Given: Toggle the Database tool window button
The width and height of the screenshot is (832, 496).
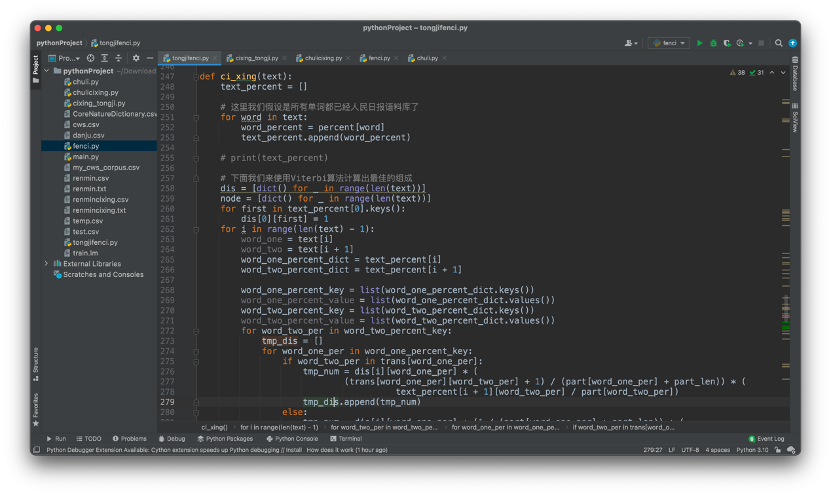Looking at the screenshot, I should [x=795, y=74].
